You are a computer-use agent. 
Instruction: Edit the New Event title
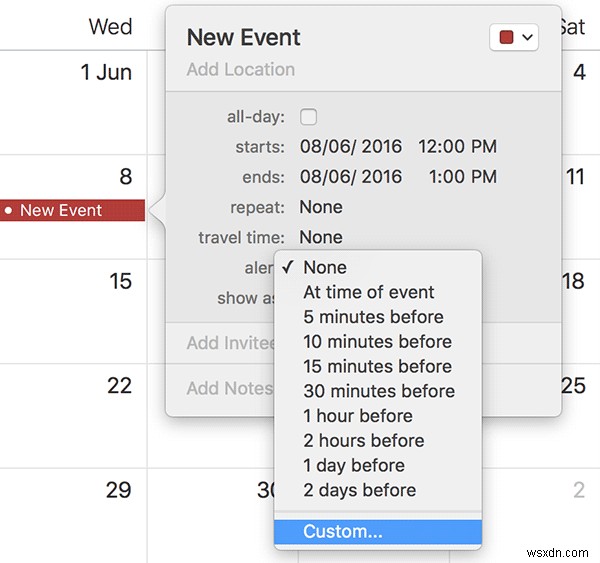click(x=244, y=38)
